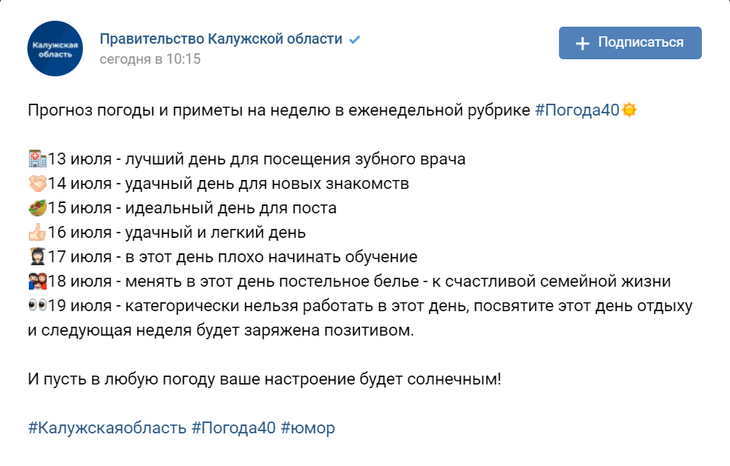
Task: Click the couple emoji before 18 июля
Action: 38,282
